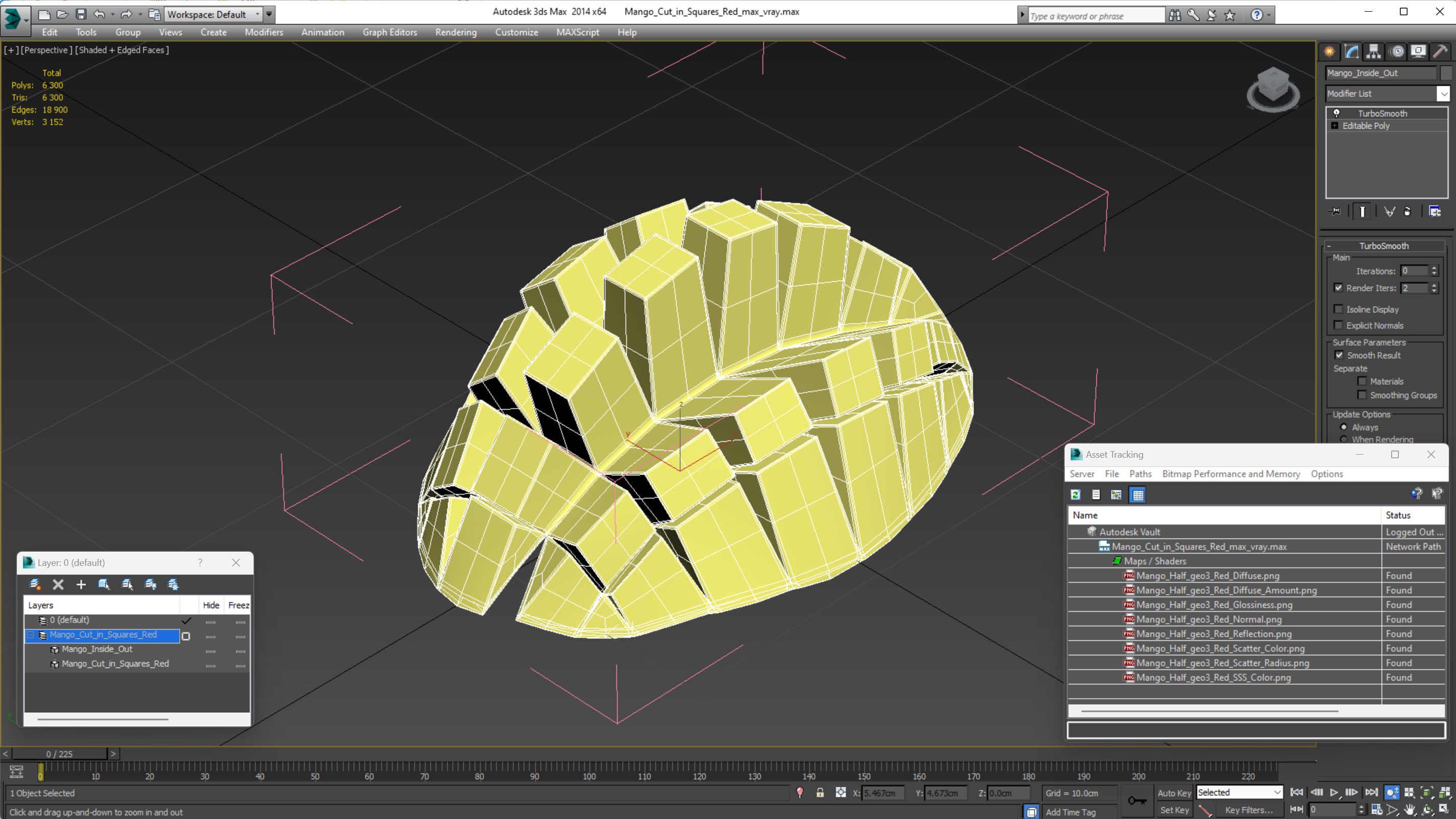Image resolution: width=1456 pixels, height=819 pixels.
Task: Enable Separate by Smoothing Groups checkbox
Action: click(1362, 395)
